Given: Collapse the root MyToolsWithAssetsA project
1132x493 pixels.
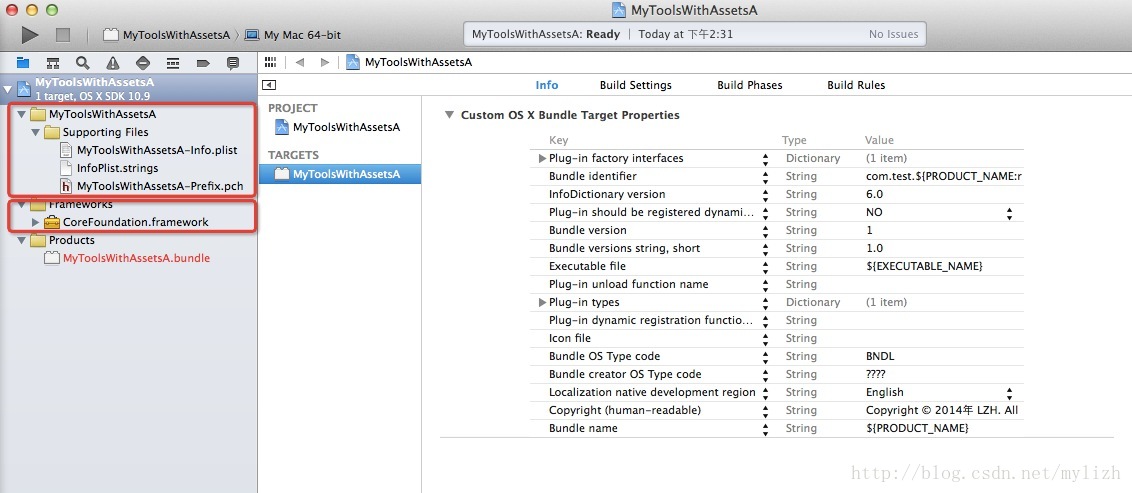Looking at the screenshot, I should pyautogui.click(x=8, y=89).
